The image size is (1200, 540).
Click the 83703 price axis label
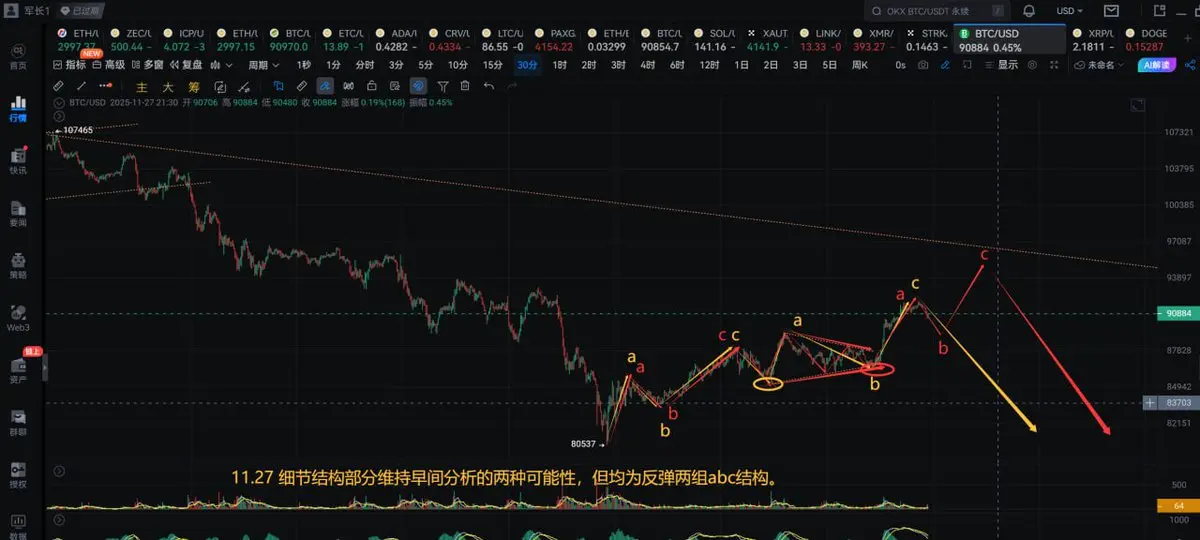click(1179, 403)
